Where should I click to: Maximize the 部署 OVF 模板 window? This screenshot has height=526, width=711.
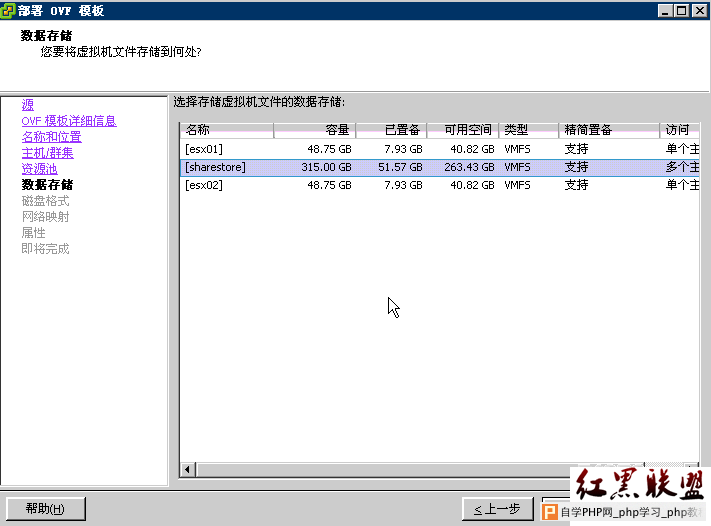click(x=682, y=10)
